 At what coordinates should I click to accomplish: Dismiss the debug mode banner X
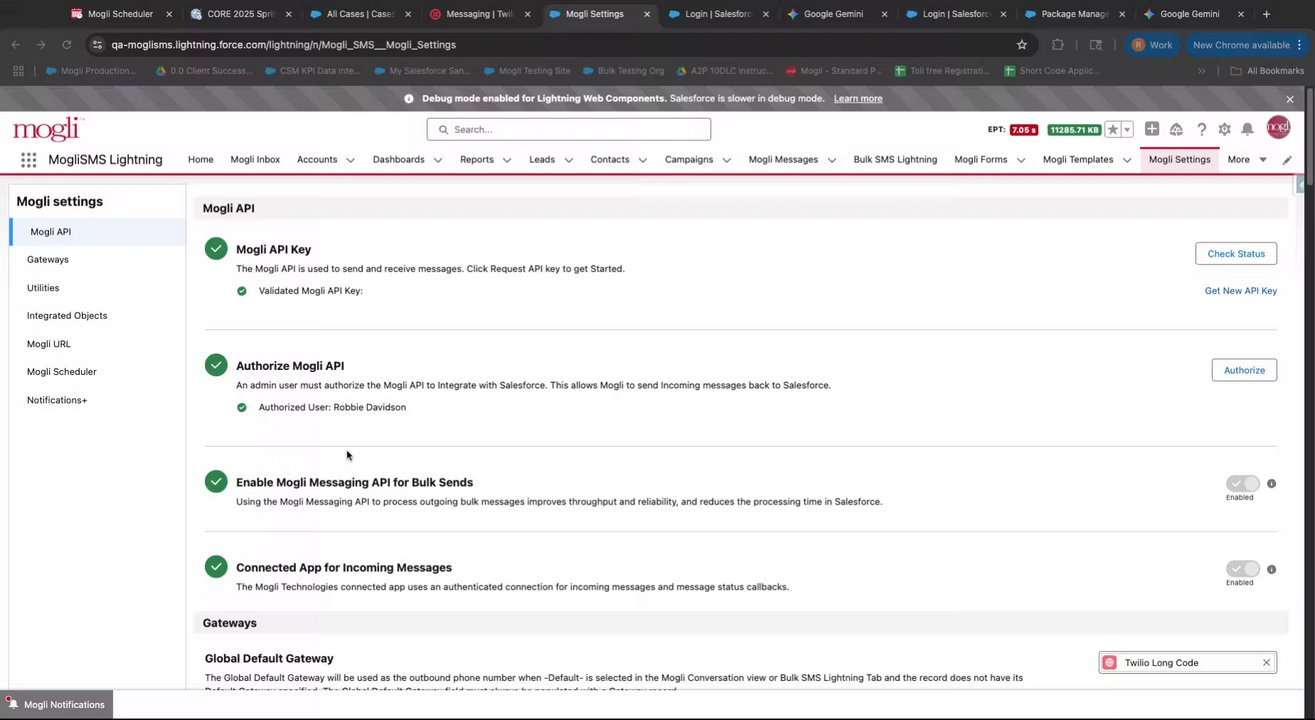click(x=1290, y=99)
